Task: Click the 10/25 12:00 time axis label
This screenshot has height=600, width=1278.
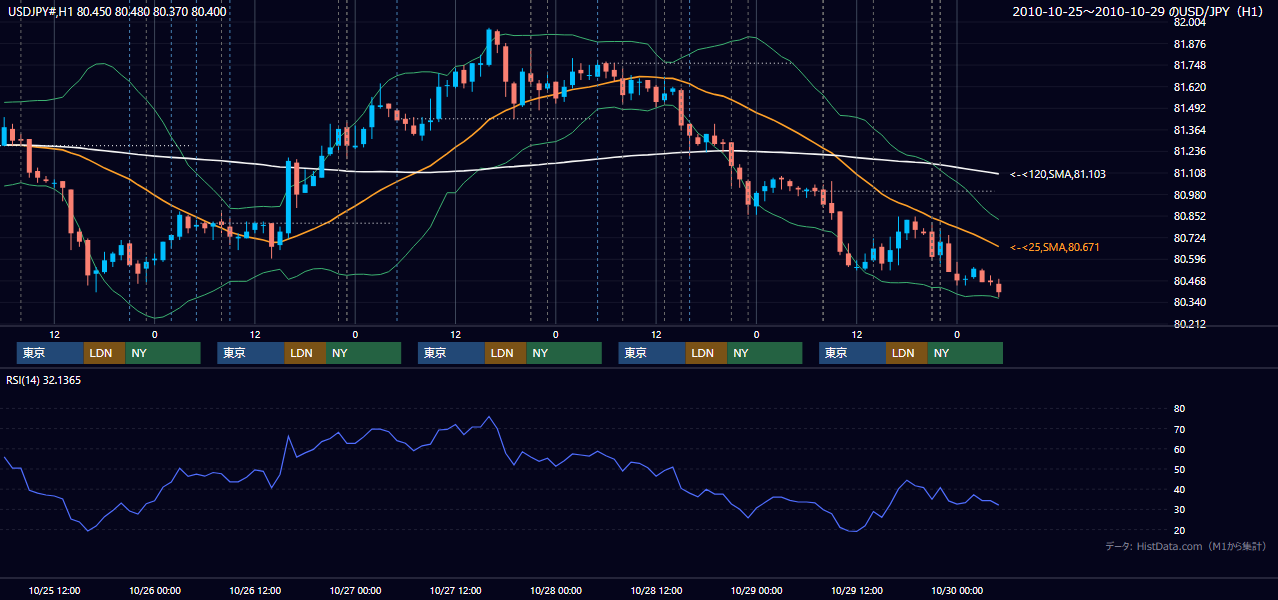Action: (x=54, y=590)
